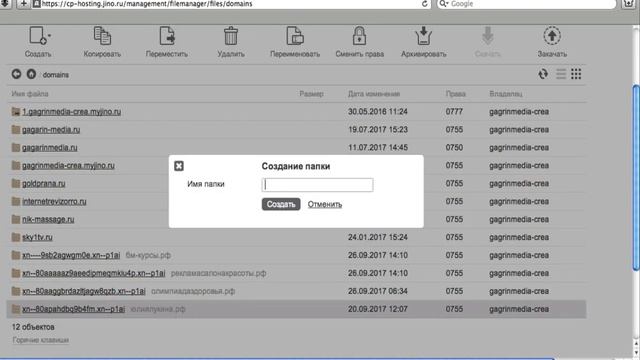Open the gagarin-media.ru folder
Viewport: 640px width, 360px height.
coord(51,129)
